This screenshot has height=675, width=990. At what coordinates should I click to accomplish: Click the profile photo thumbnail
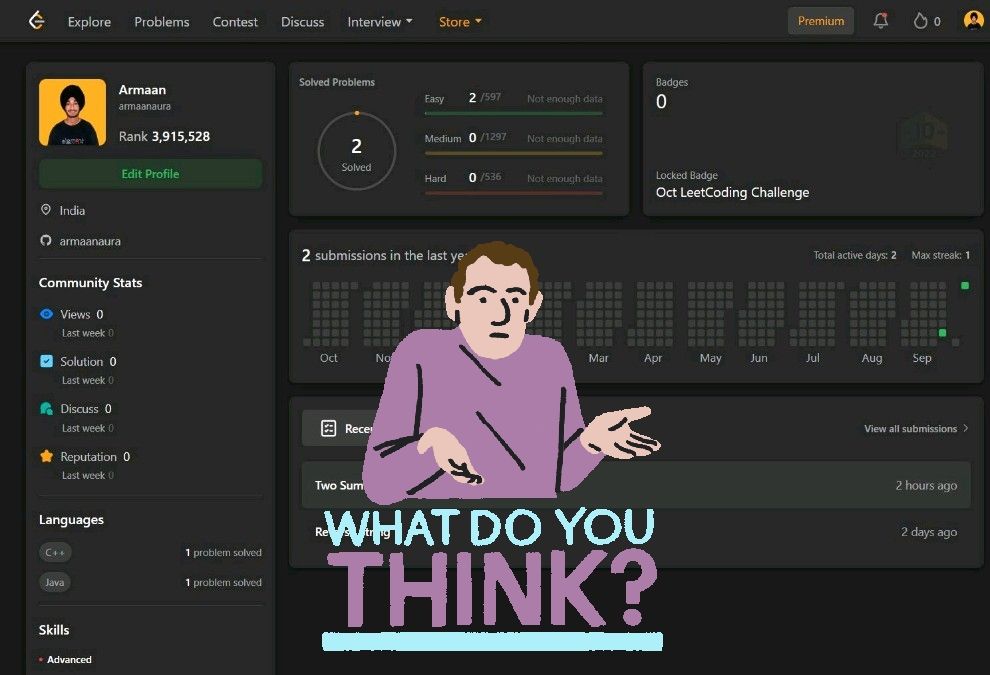[x=73, y=112]
